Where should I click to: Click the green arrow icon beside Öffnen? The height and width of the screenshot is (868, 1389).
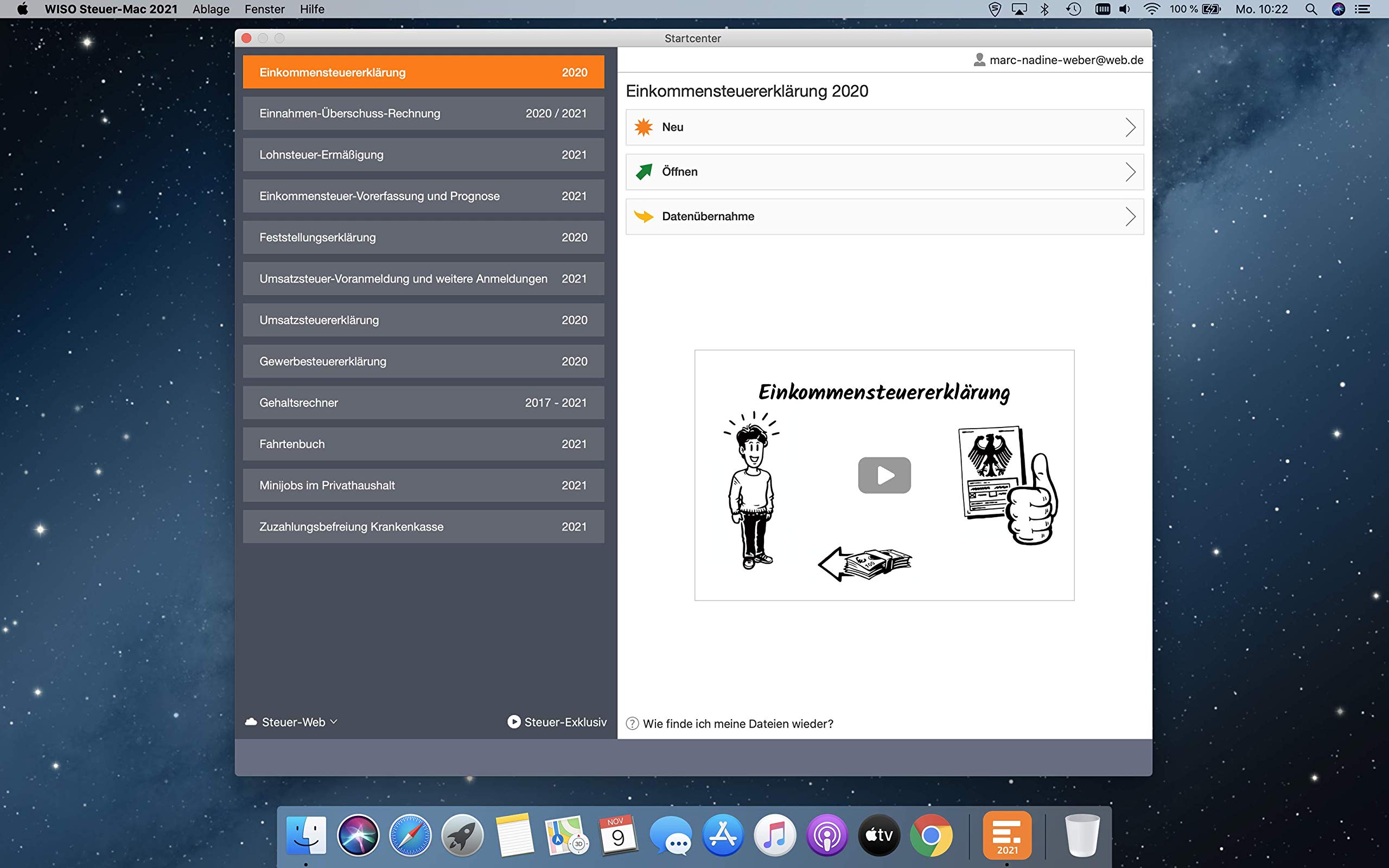[x=644, y=171]
